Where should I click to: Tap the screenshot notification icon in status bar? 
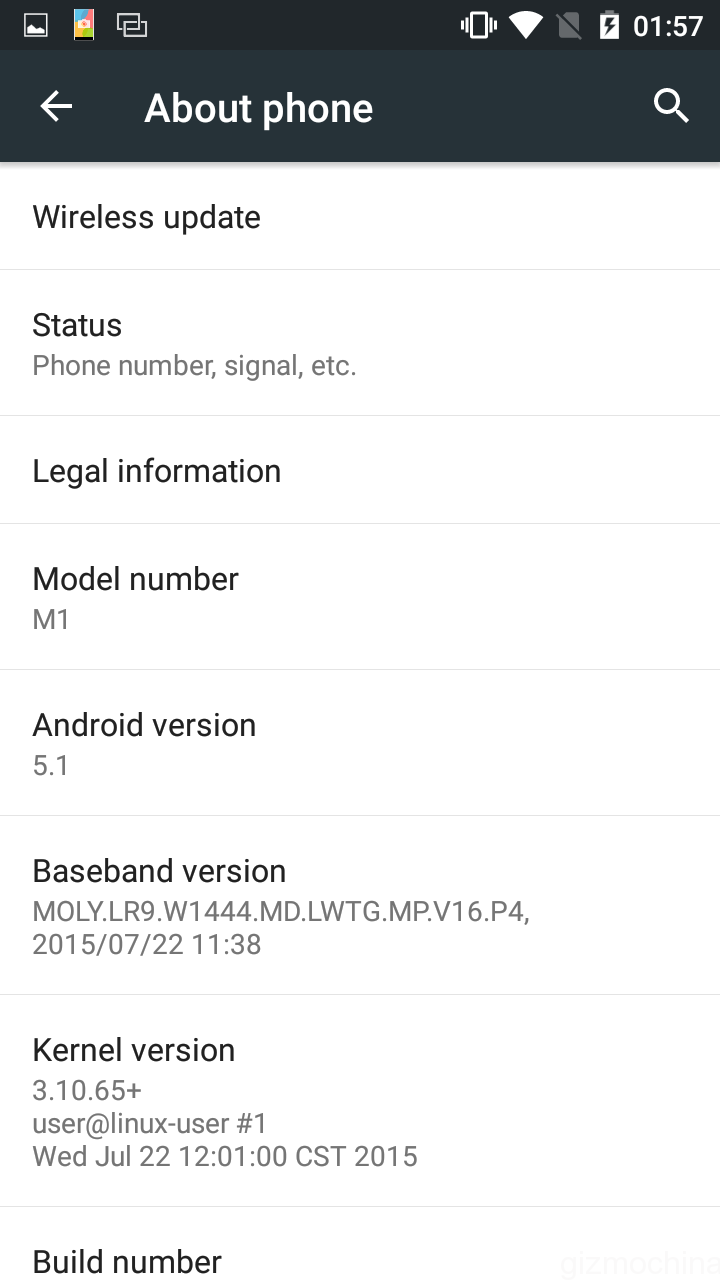point(131,25)
